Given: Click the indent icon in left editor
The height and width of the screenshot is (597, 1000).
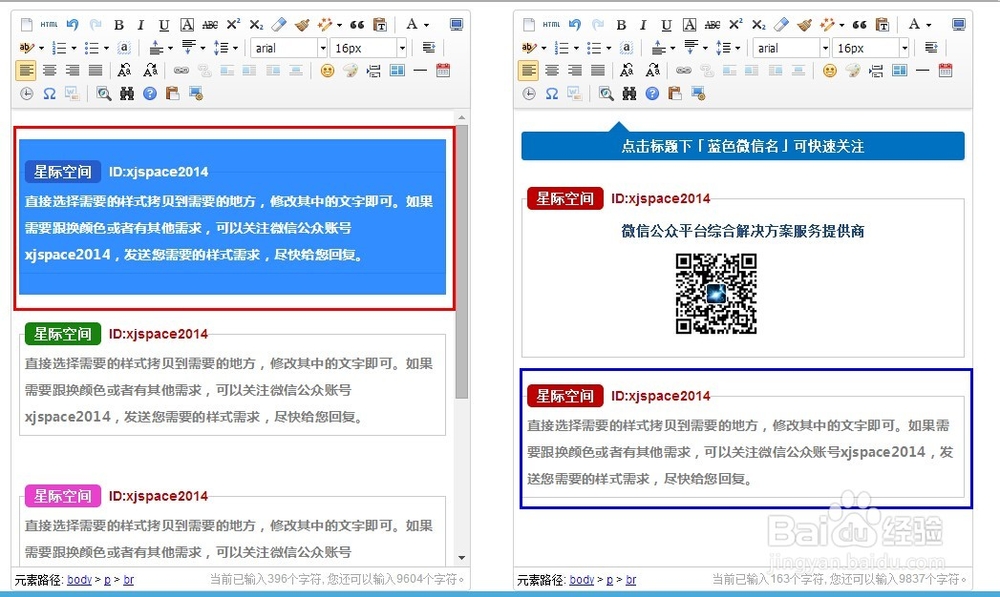Looking at the screenshot, I should (429, 48).
